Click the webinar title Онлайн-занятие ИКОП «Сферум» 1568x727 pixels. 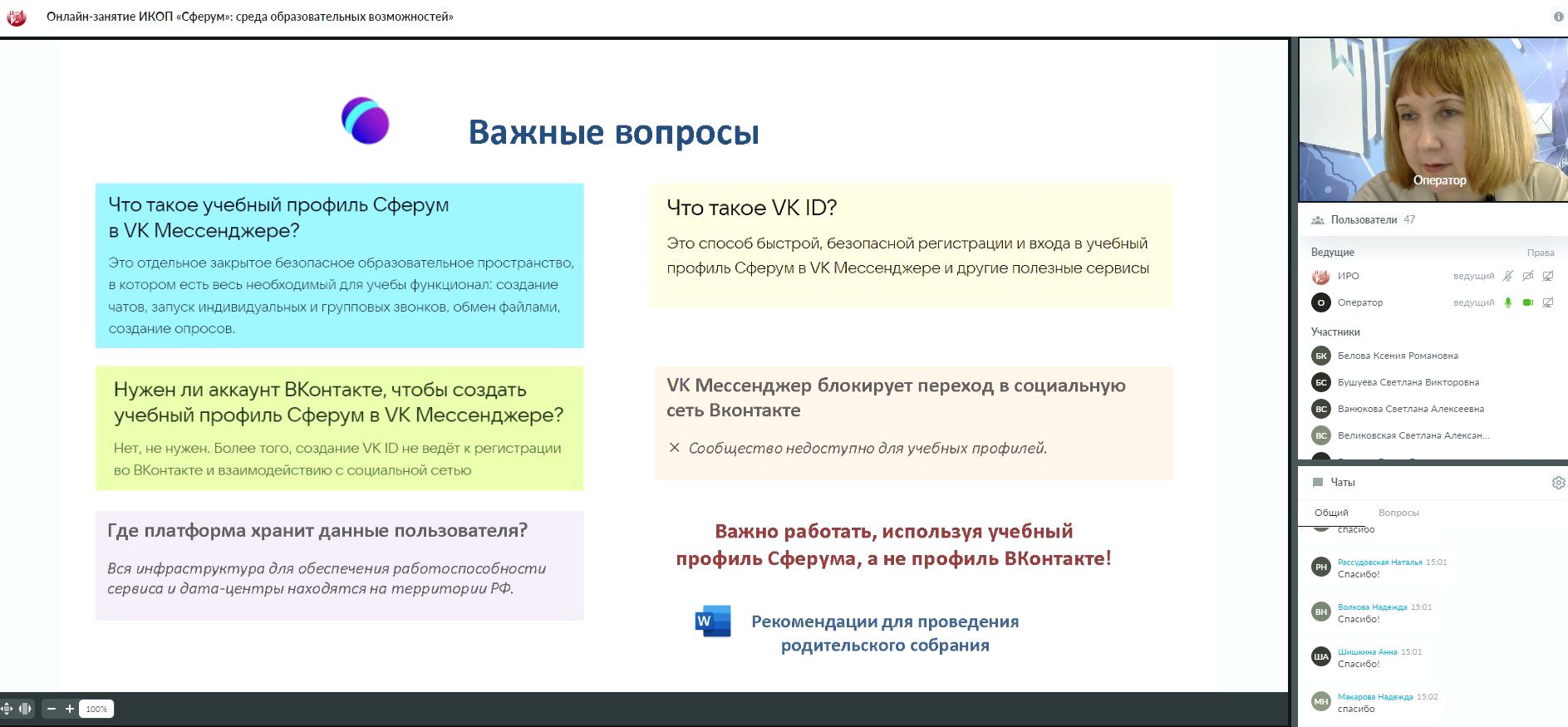250,17
